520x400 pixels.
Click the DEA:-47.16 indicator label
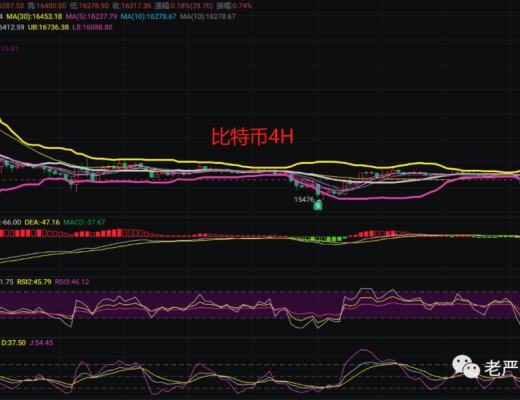(42, 222)
